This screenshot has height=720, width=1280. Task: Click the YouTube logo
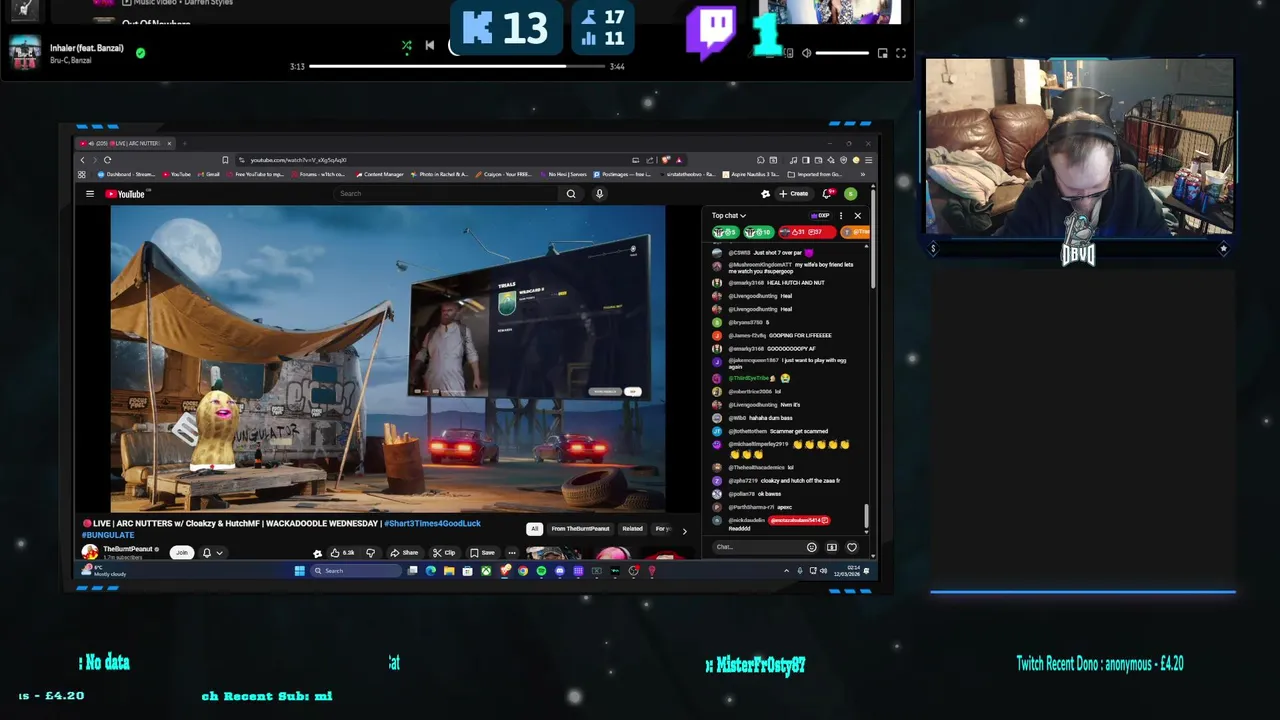coord(126,194)
